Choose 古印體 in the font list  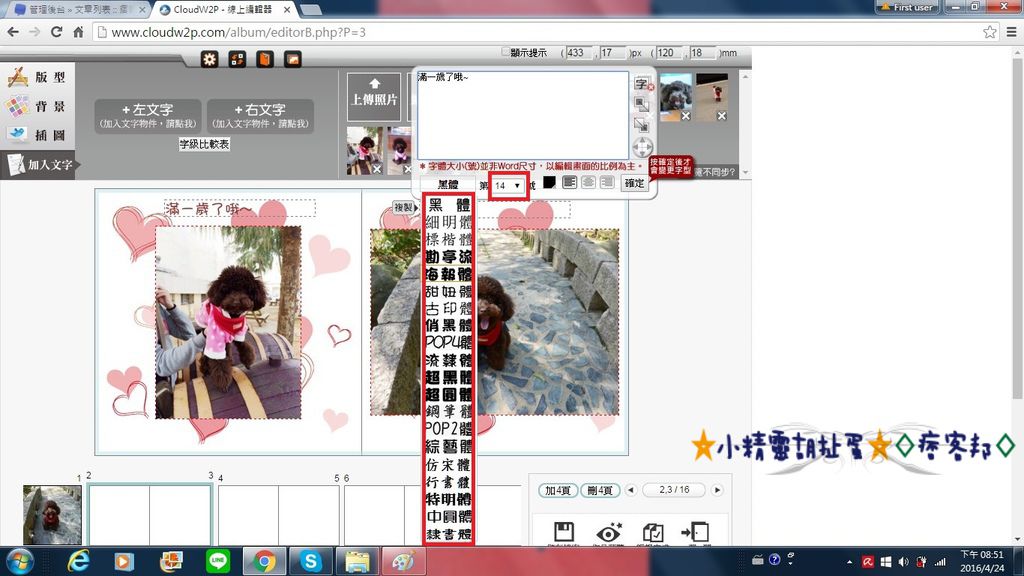449,308
